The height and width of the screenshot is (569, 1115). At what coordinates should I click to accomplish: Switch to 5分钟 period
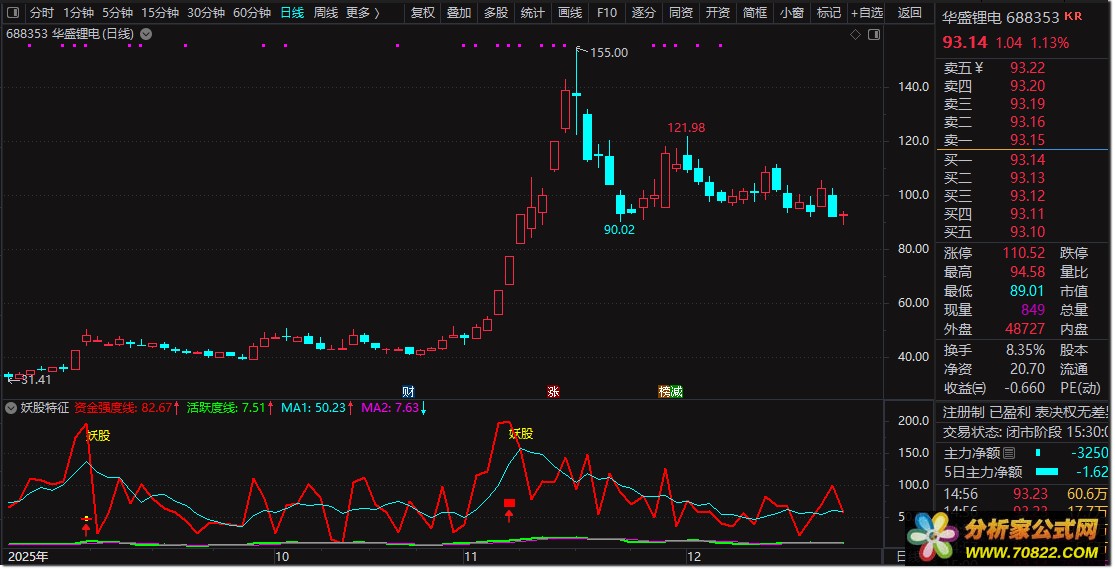[117, 13]
